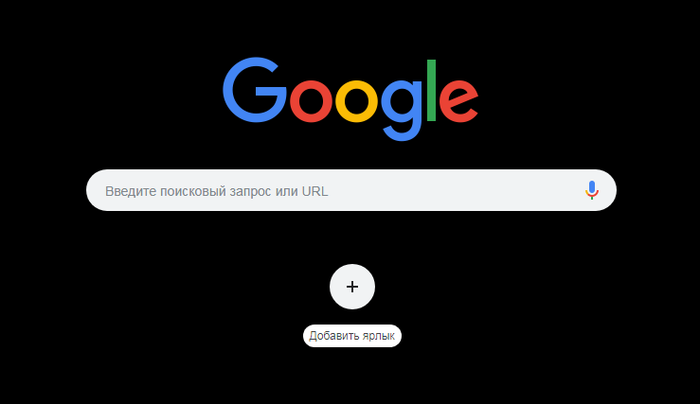The width and height of the screenshot is (700, 404).
Task: Click the 'Добавить ярлык' shortcut tile text
Action: click(352, 336)
